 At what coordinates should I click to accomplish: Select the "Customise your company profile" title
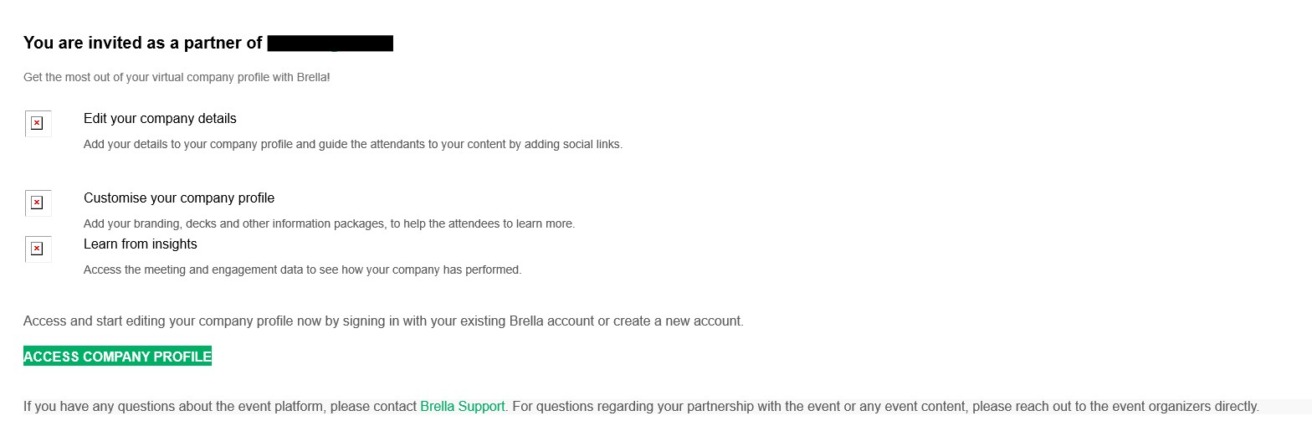pyautogui.click(x=179, y=198)
